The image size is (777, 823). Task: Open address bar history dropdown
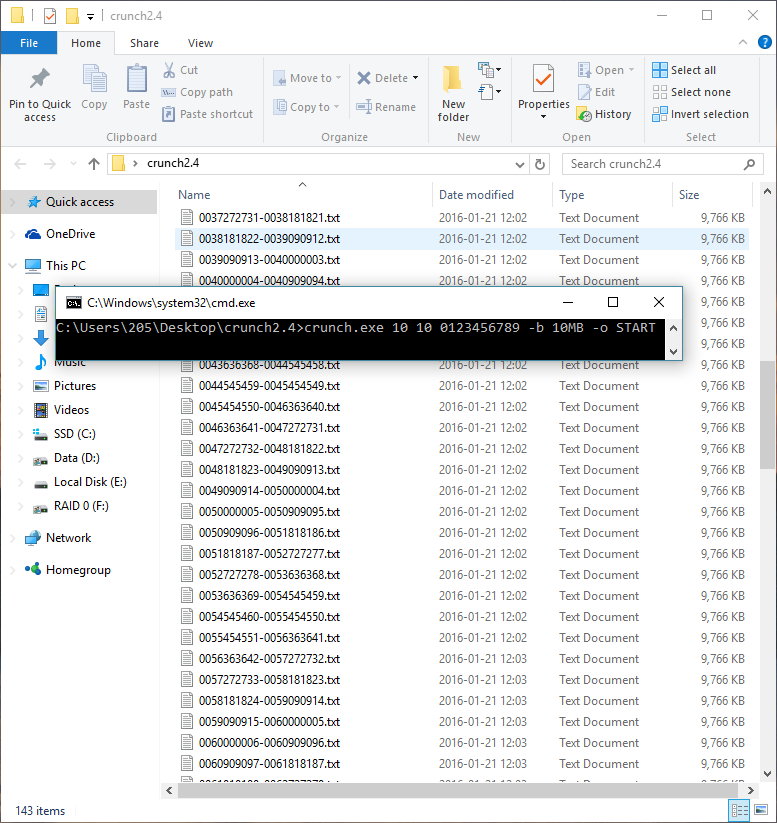point(520,165)
